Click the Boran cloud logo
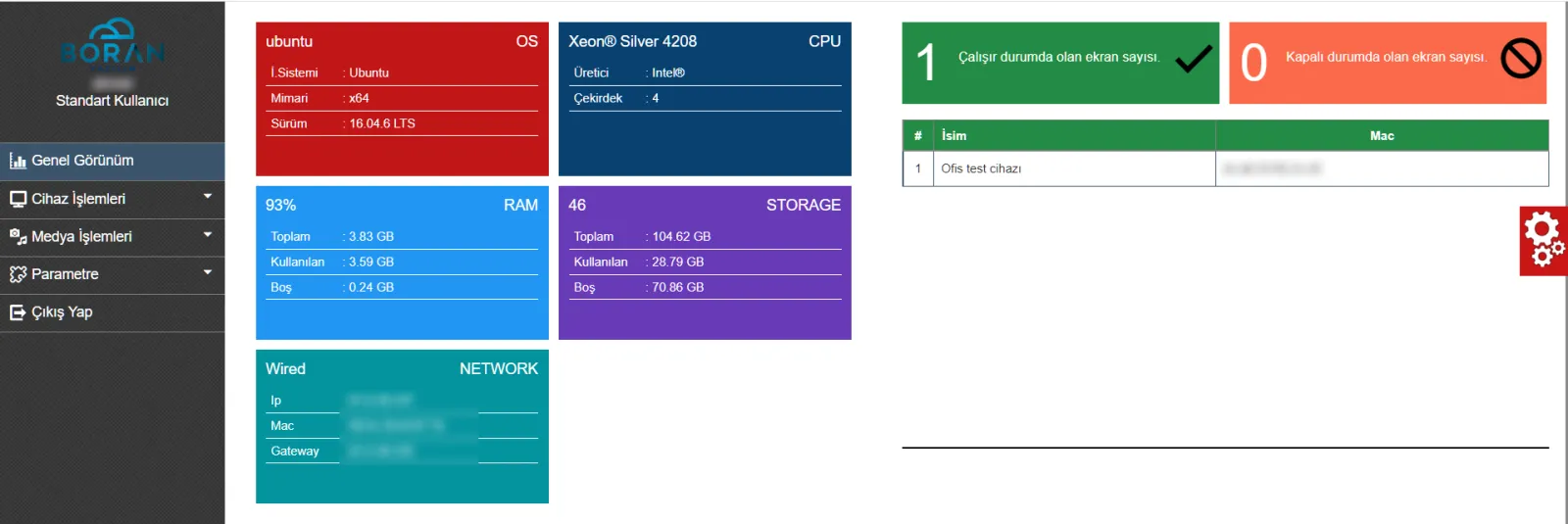Screen dimensions: 1568x524 click(x=112, y=43)
